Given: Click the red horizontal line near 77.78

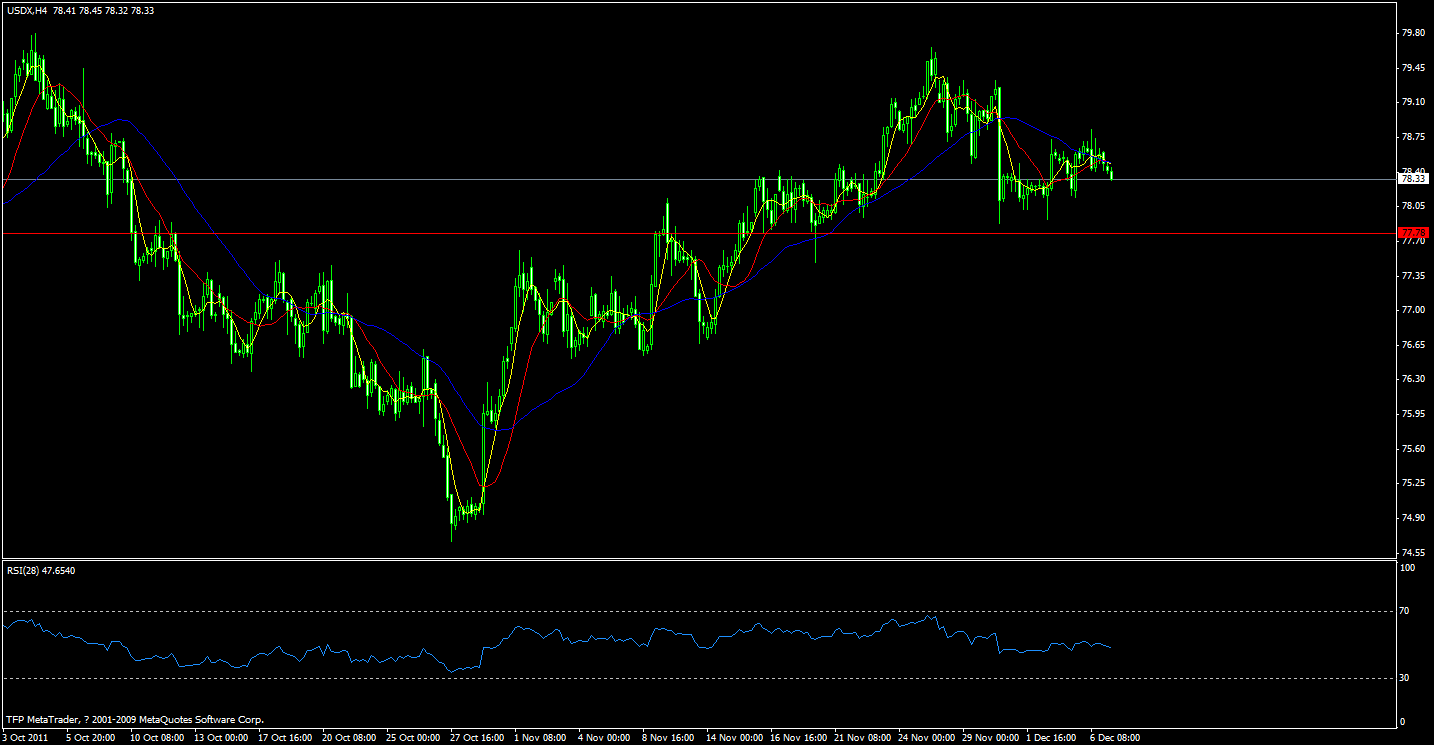Looking at the screenshot, I should (x=700, y=234).
